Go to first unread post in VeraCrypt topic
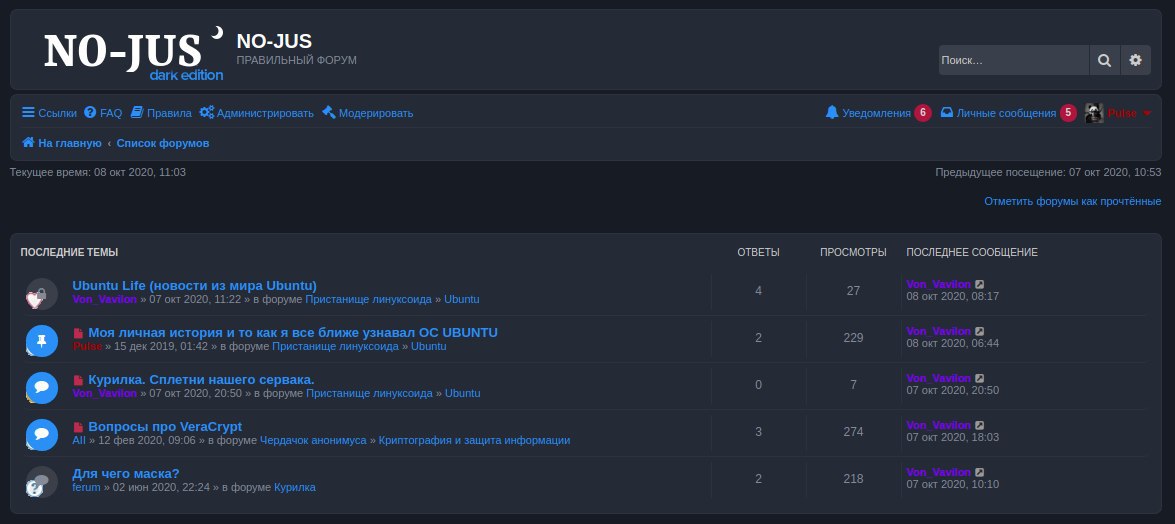 pos(79,427)
